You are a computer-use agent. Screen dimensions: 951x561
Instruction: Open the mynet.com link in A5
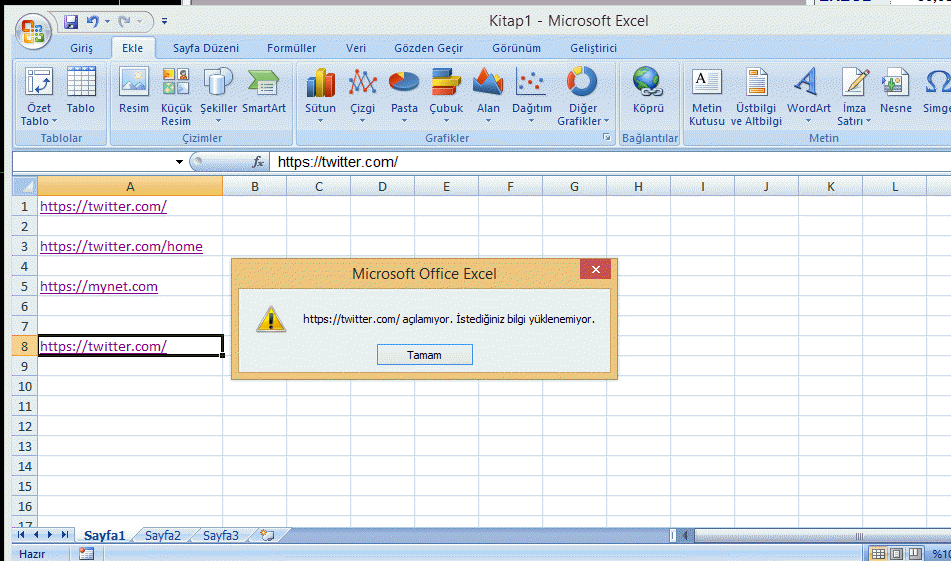pos(99,286)
